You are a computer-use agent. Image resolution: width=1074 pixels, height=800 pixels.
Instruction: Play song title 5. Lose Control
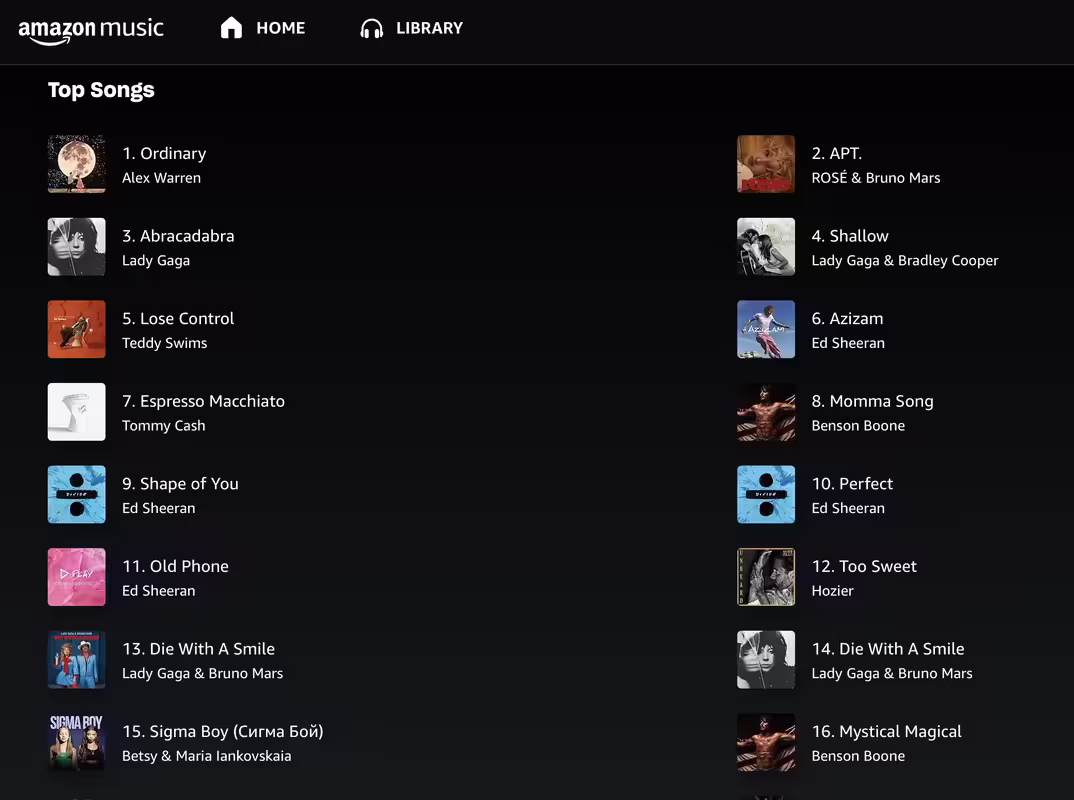(x=178, y=318)
